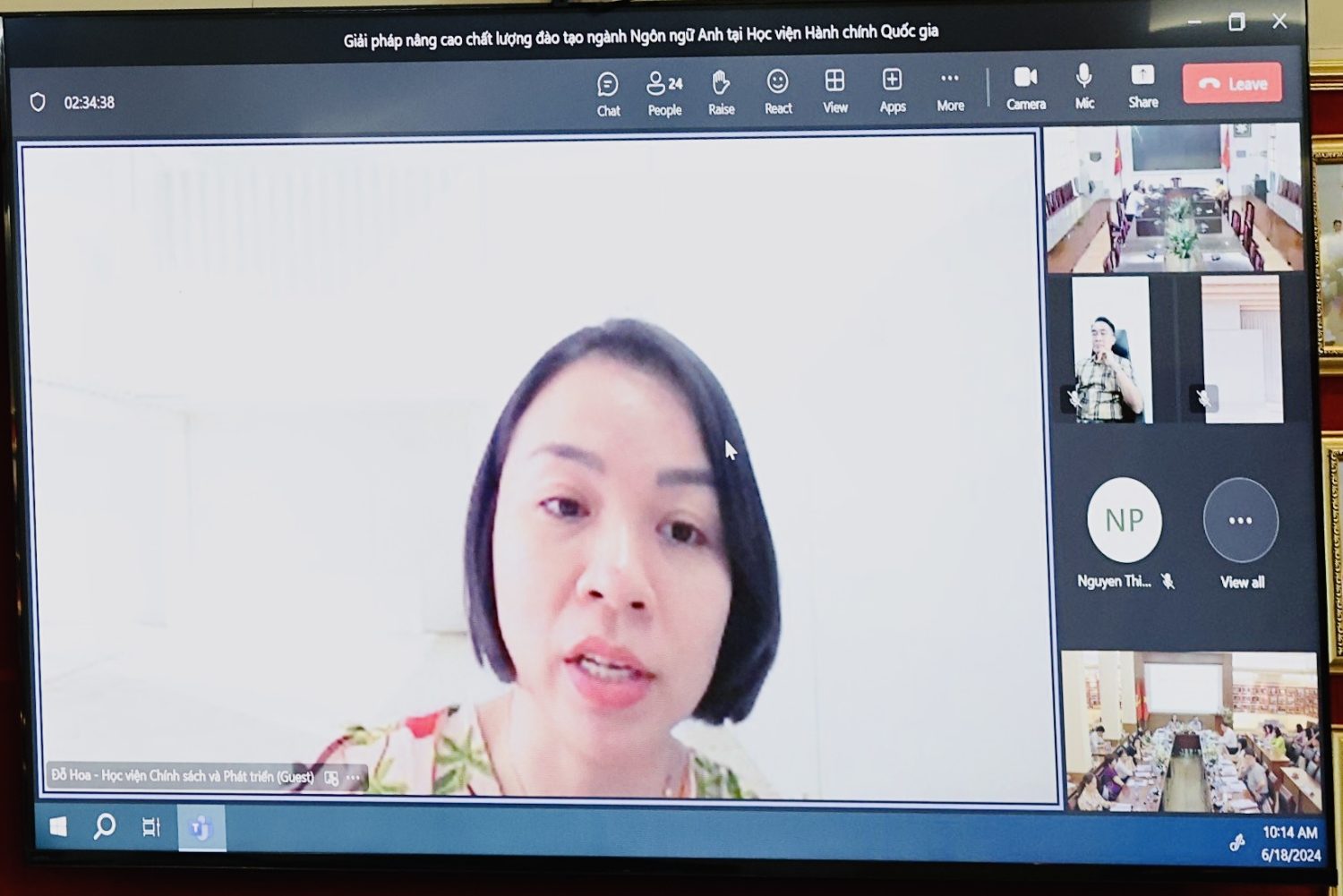Open the View layout options
Screen dimensions: 1343x896
(x=834, y=92)
